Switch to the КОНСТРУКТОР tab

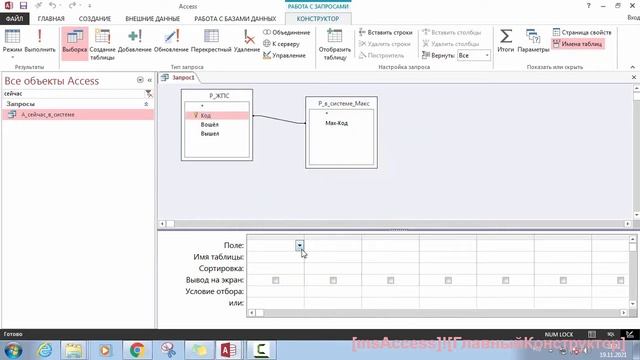pos(318,19)
